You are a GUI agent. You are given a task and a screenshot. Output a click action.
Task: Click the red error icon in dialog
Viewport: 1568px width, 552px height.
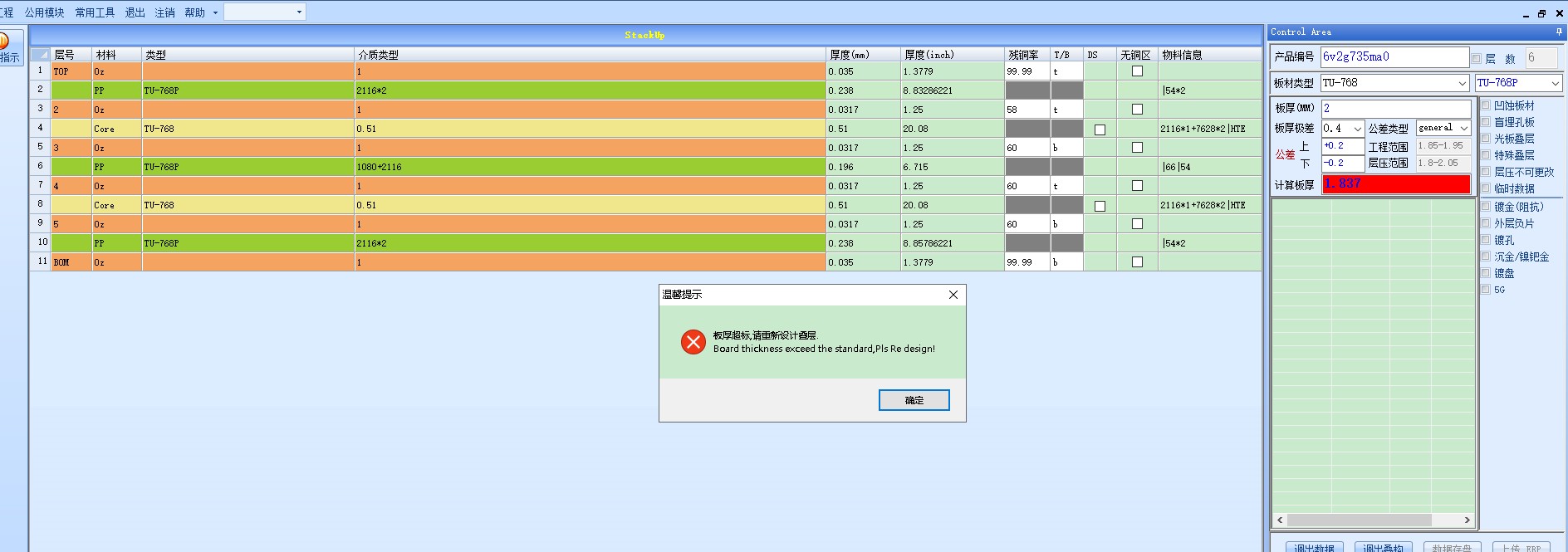tap(693, 342)
